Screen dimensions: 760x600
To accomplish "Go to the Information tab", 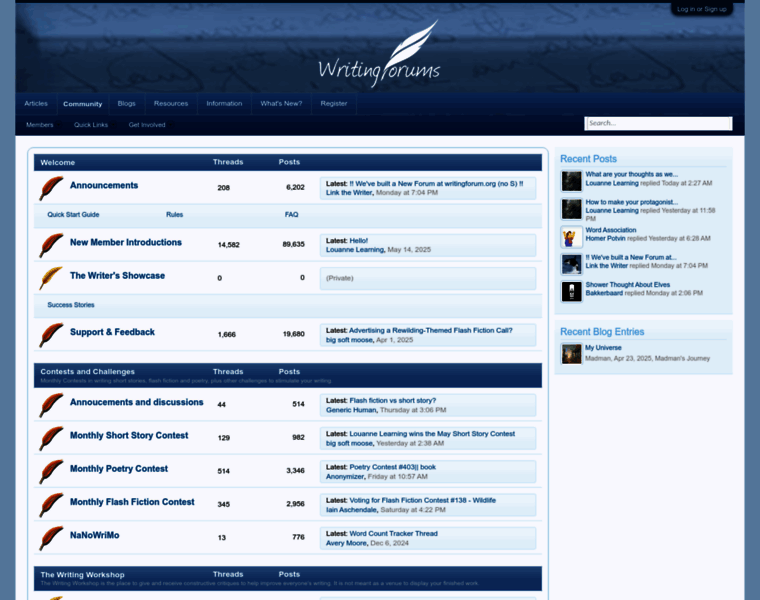I will pos(224,104).
